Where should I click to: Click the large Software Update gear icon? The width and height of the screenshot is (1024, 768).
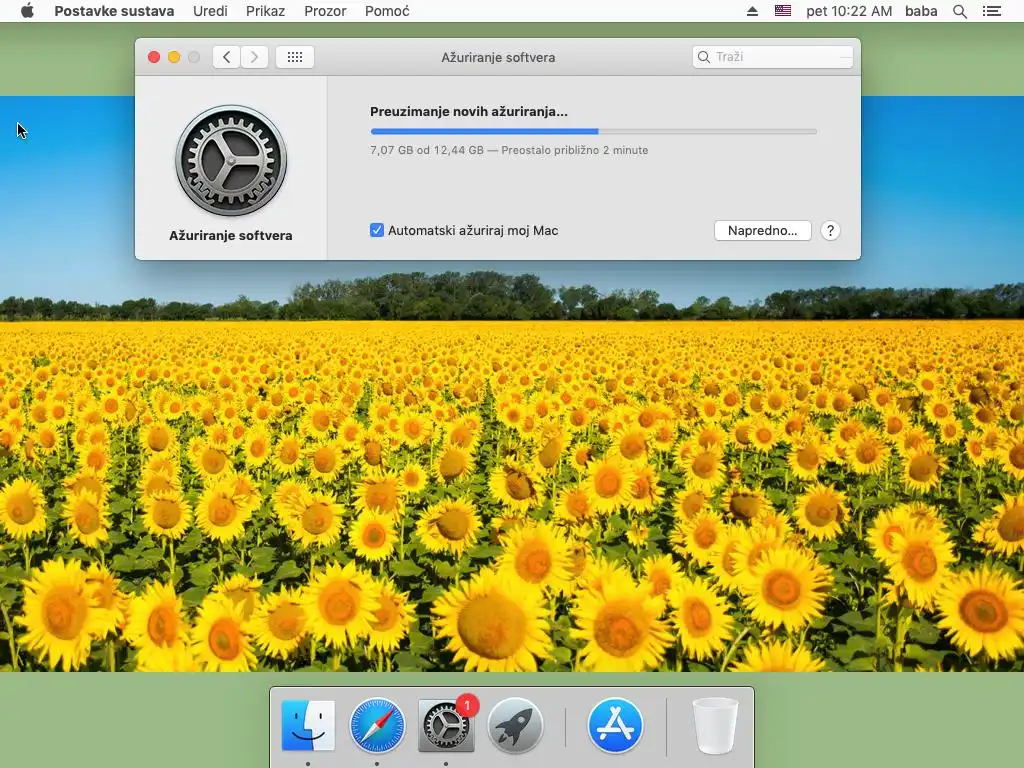click(x=231, y=160)
